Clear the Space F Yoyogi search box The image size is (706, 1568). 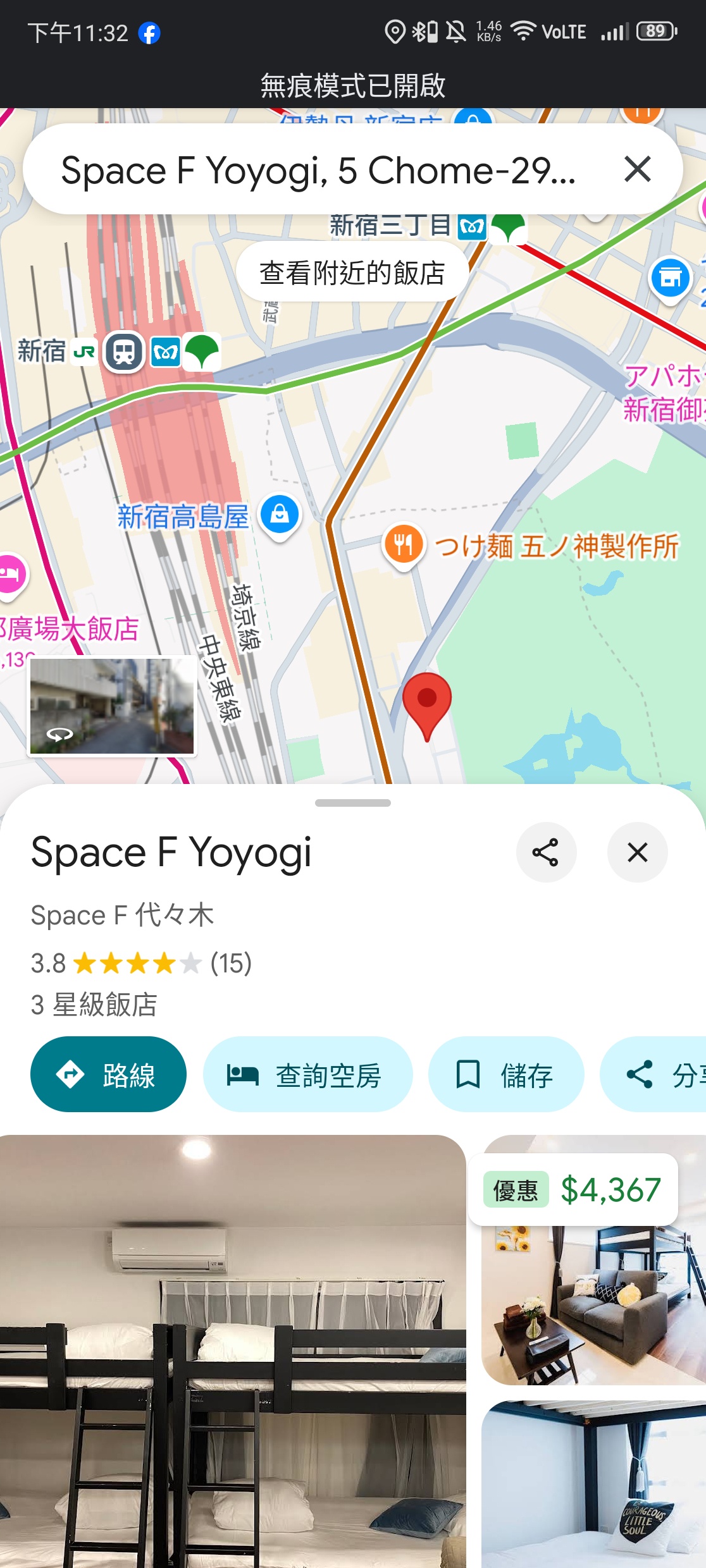tap(637, 169)
